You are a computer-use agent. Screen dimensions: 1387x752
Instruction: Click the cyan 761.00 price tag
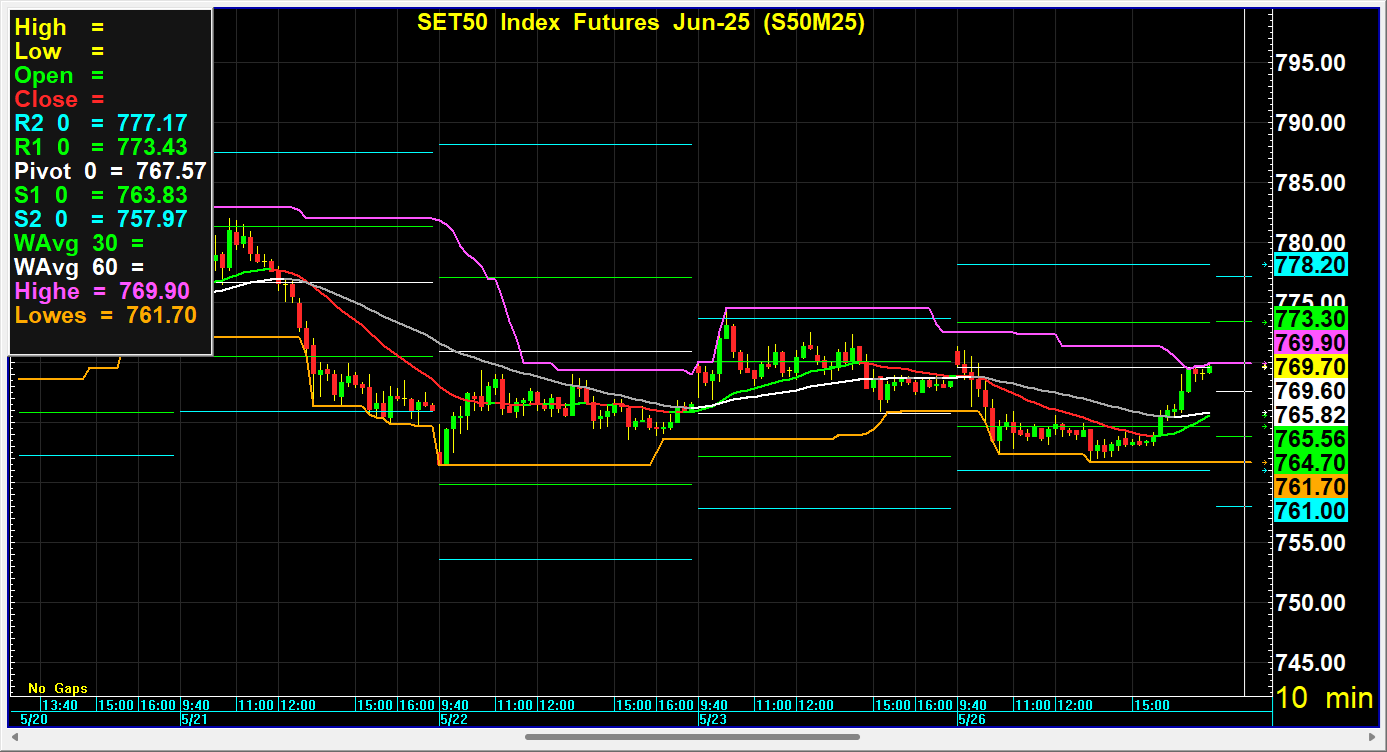coord(1311,511)
